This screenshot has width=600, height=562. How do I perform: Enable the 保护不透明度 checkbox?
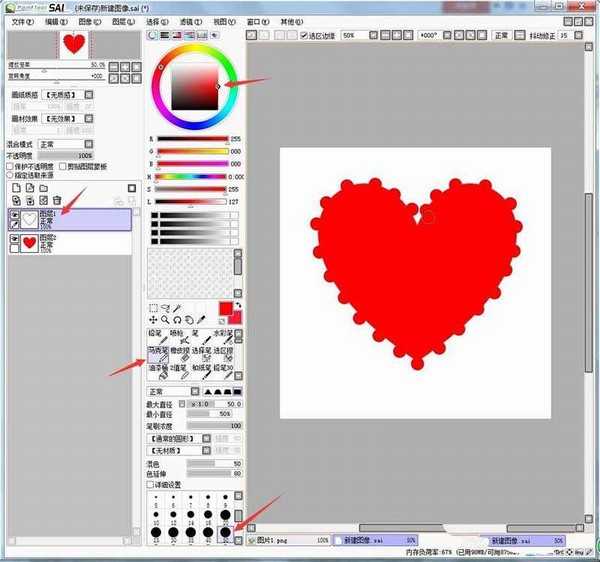[x=12, y=166]
